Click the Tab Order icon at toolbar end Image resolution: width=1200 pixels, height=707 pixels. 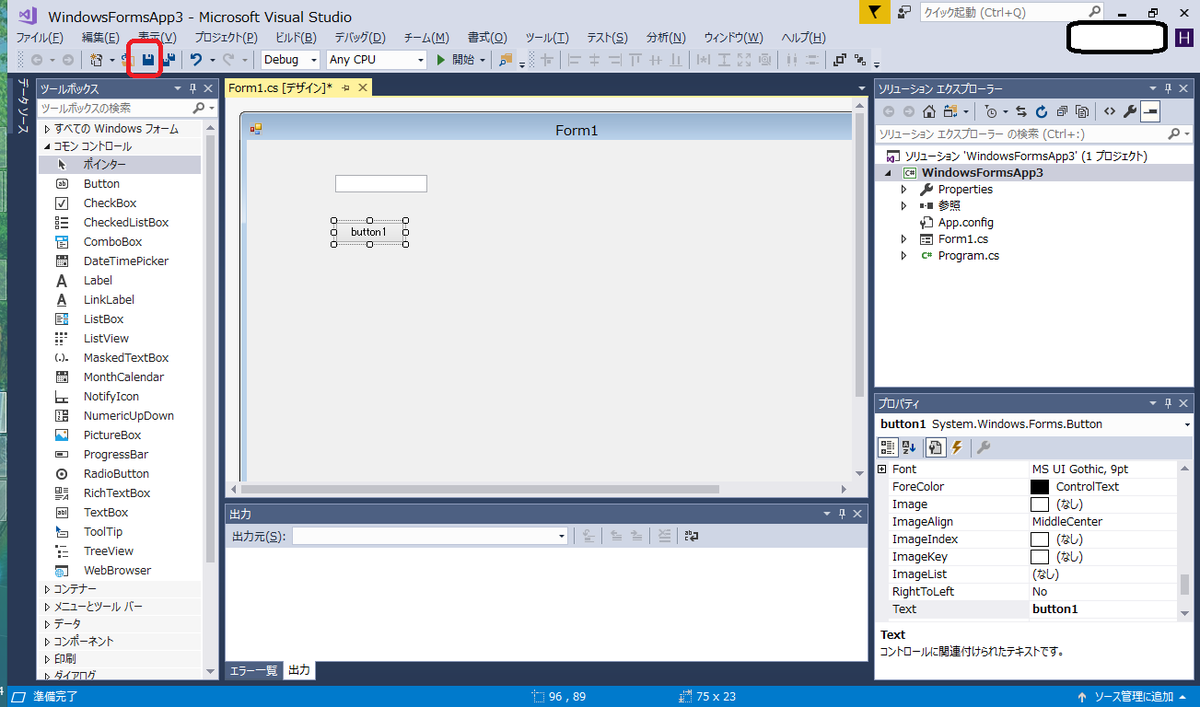pyautogui.click(x=860, y=60)
